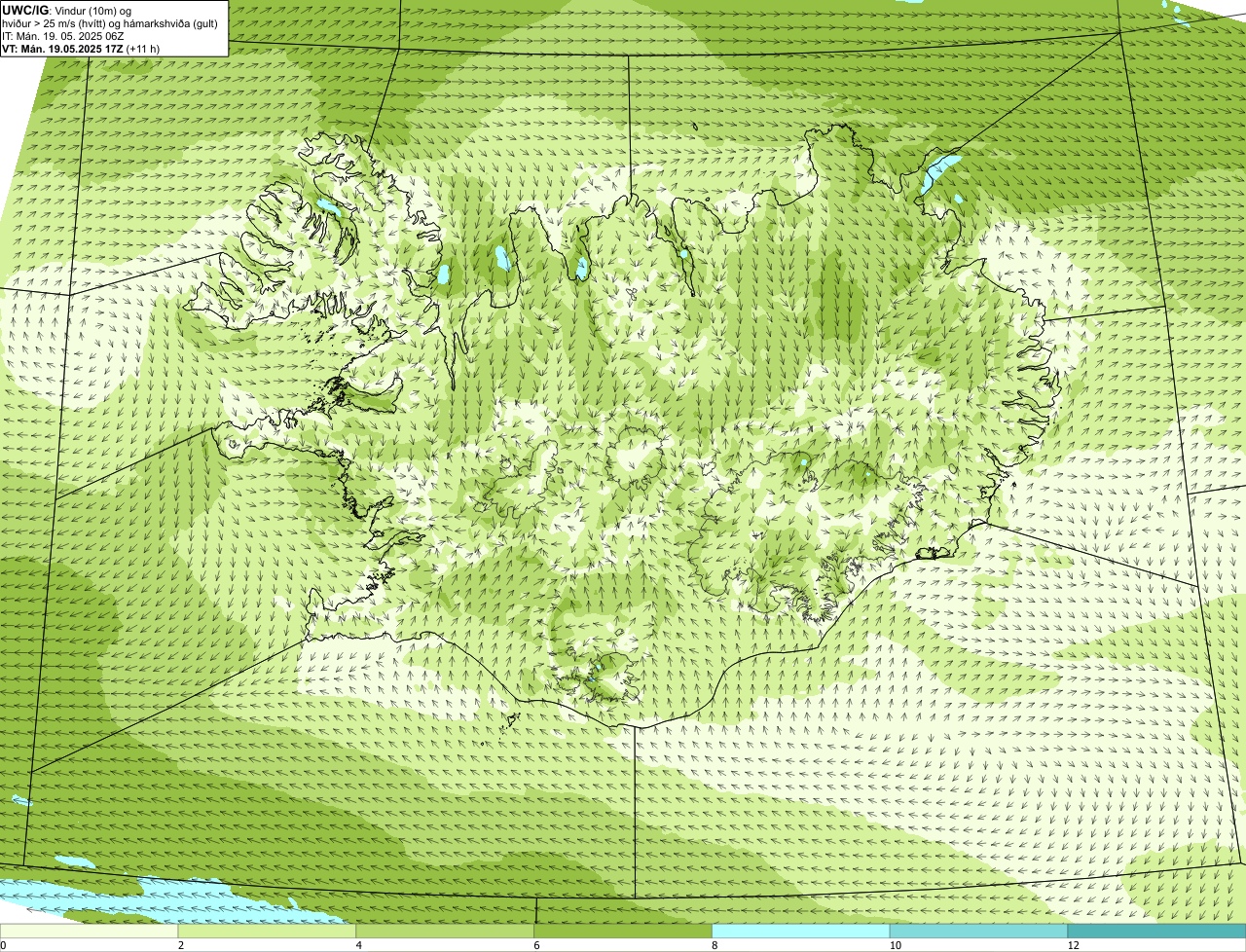
Task: Click the "0" label under the color scale
Action: pos(3,945)
